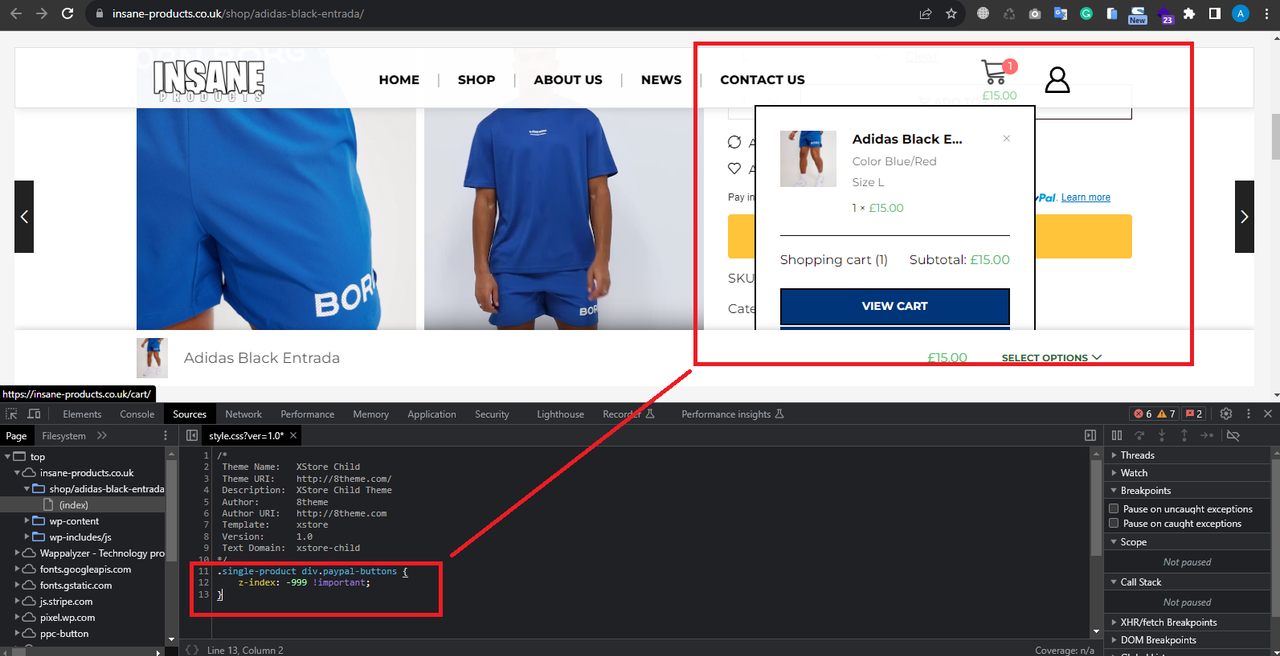Click the step into debugger icon
This screenshot has width=1280, height=656.
pos(1162,435)
